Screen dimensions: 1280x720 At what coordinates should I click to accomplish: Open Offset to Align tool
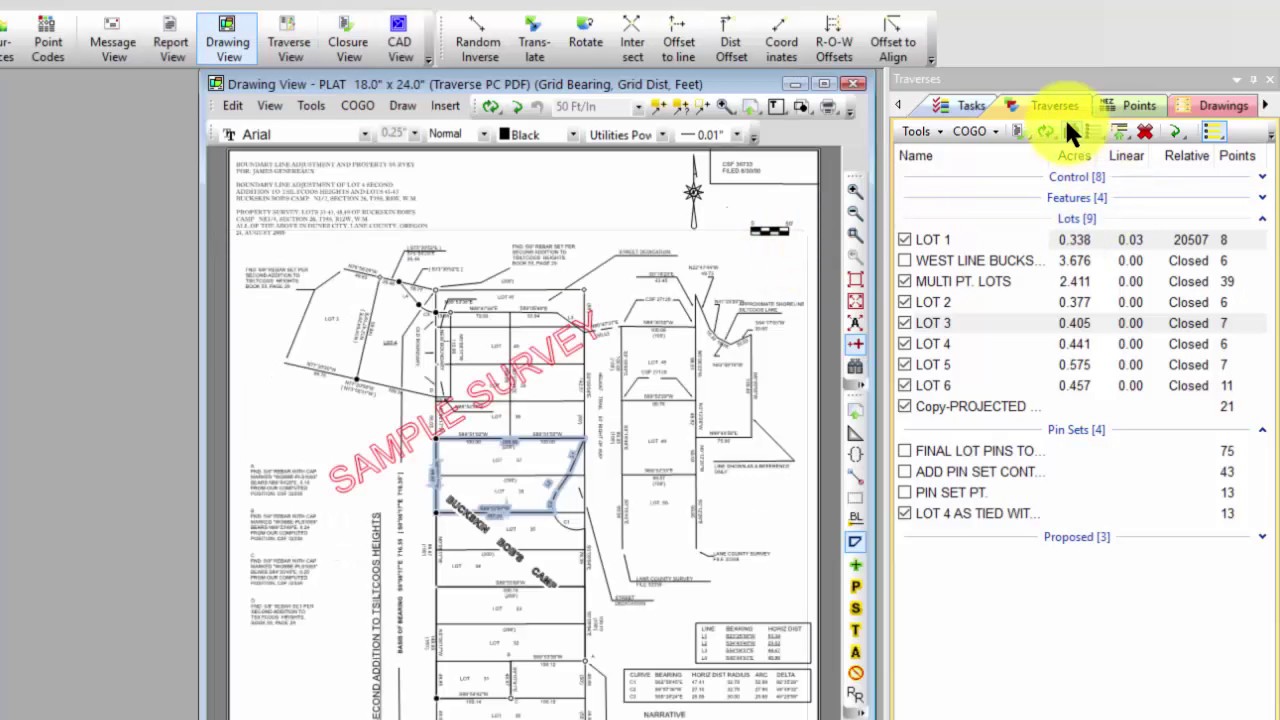[x=893, y=39]
